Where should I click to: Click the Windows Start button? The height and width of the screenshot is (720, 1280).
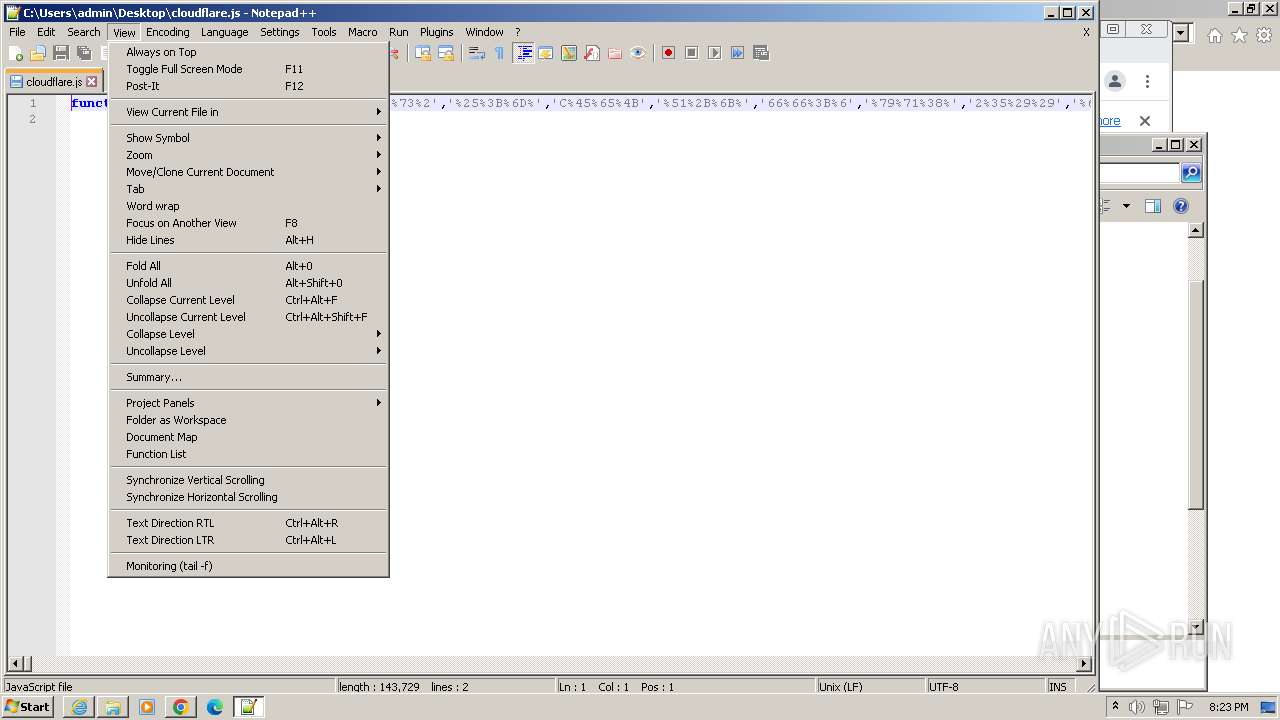(28, 707)
